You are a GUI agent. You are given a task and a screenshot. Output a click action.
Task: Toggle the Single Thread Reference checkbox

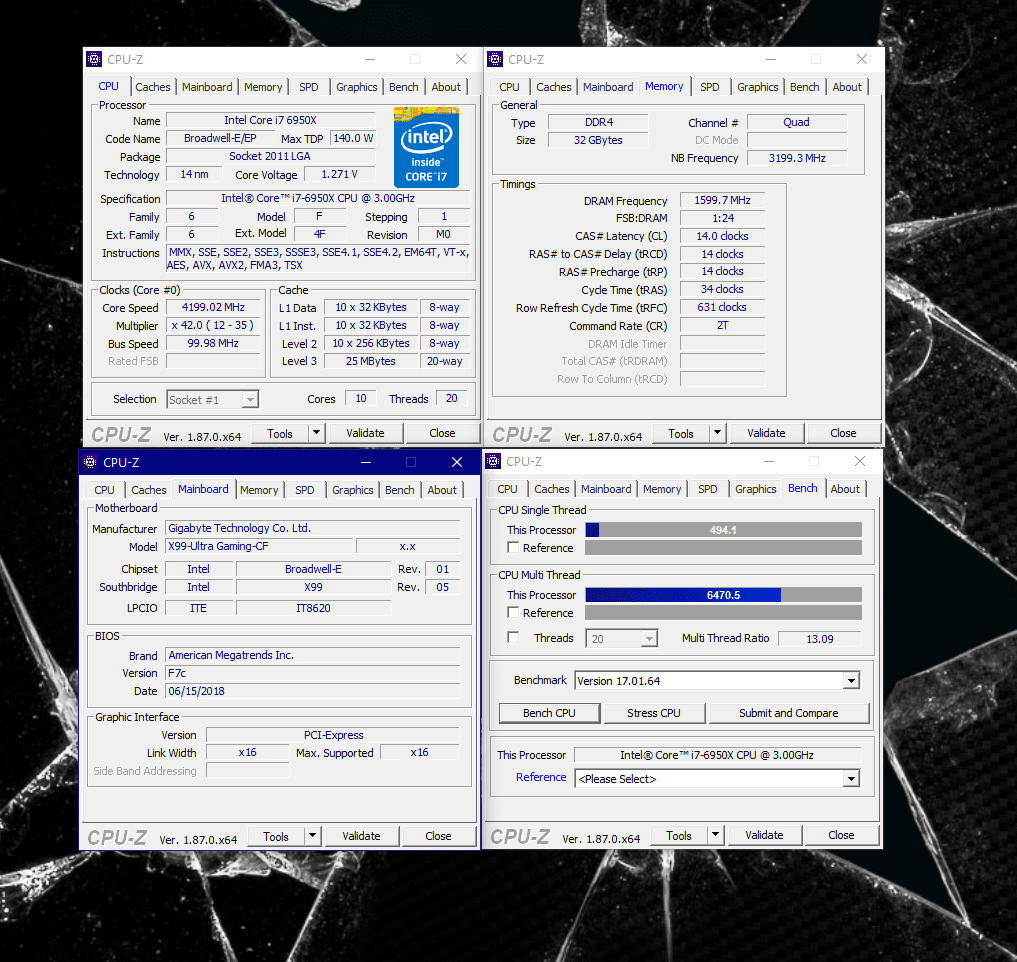tap(513, 547)
